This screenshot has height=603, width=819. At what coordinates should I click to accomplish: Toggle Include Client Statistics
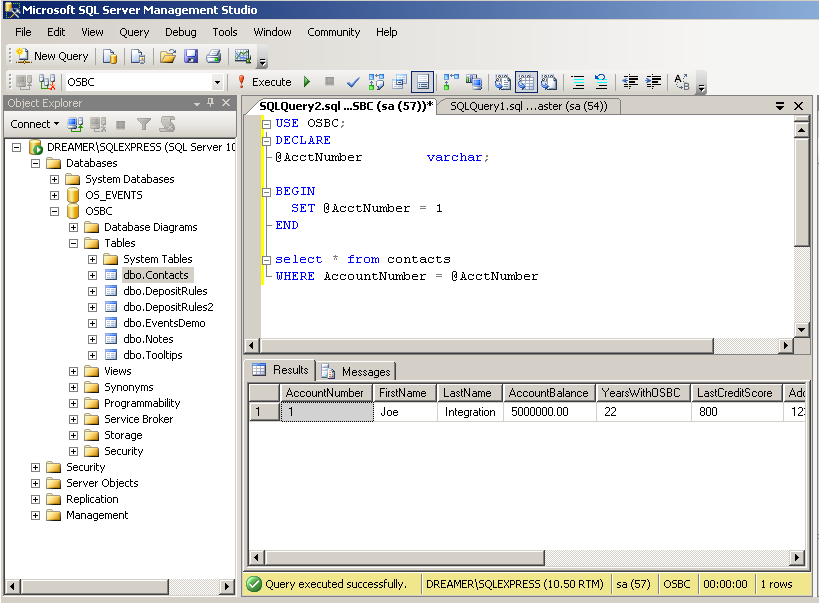pos(472,81)
